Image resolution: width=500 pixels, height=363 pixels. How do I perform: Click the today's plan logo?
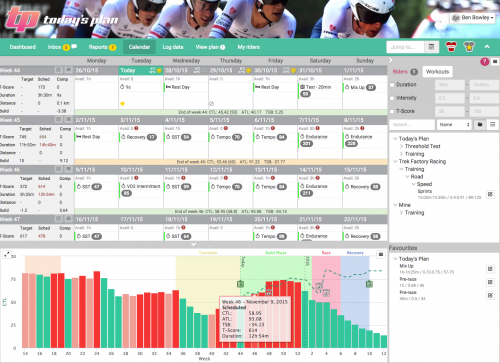click(62, 19)
